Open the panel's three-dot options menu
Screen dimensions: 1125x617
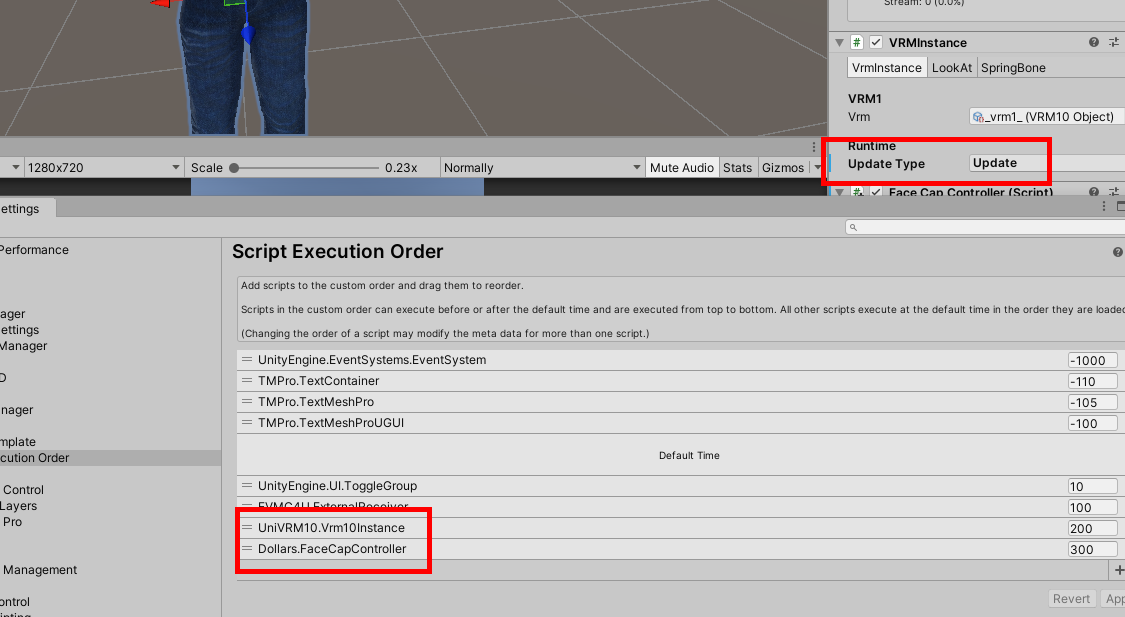tap(1101, 206)
